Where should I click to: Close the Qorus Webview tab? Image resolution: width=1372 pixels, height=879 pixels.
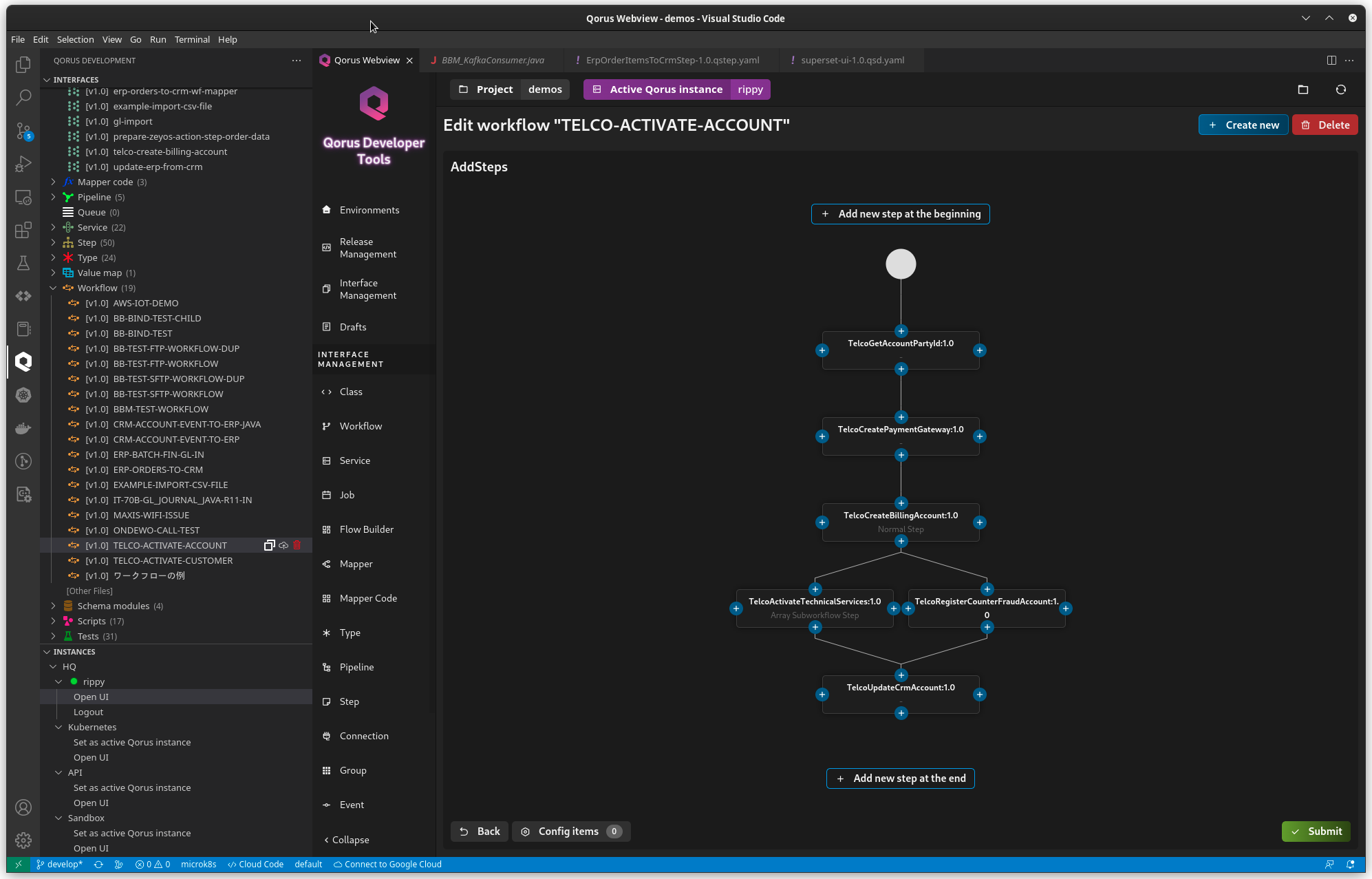(x=409, y=61)
